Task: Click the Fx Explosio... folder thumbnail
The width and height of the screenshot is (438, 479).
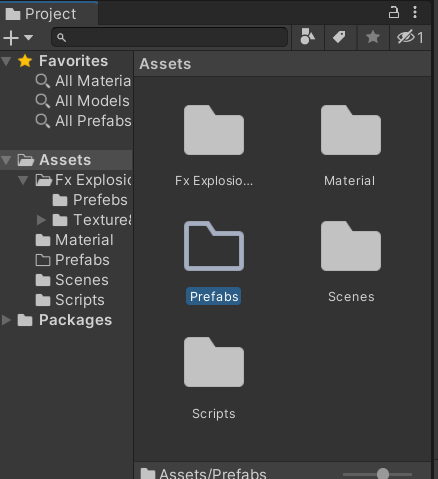Action: tap(214, 130)
